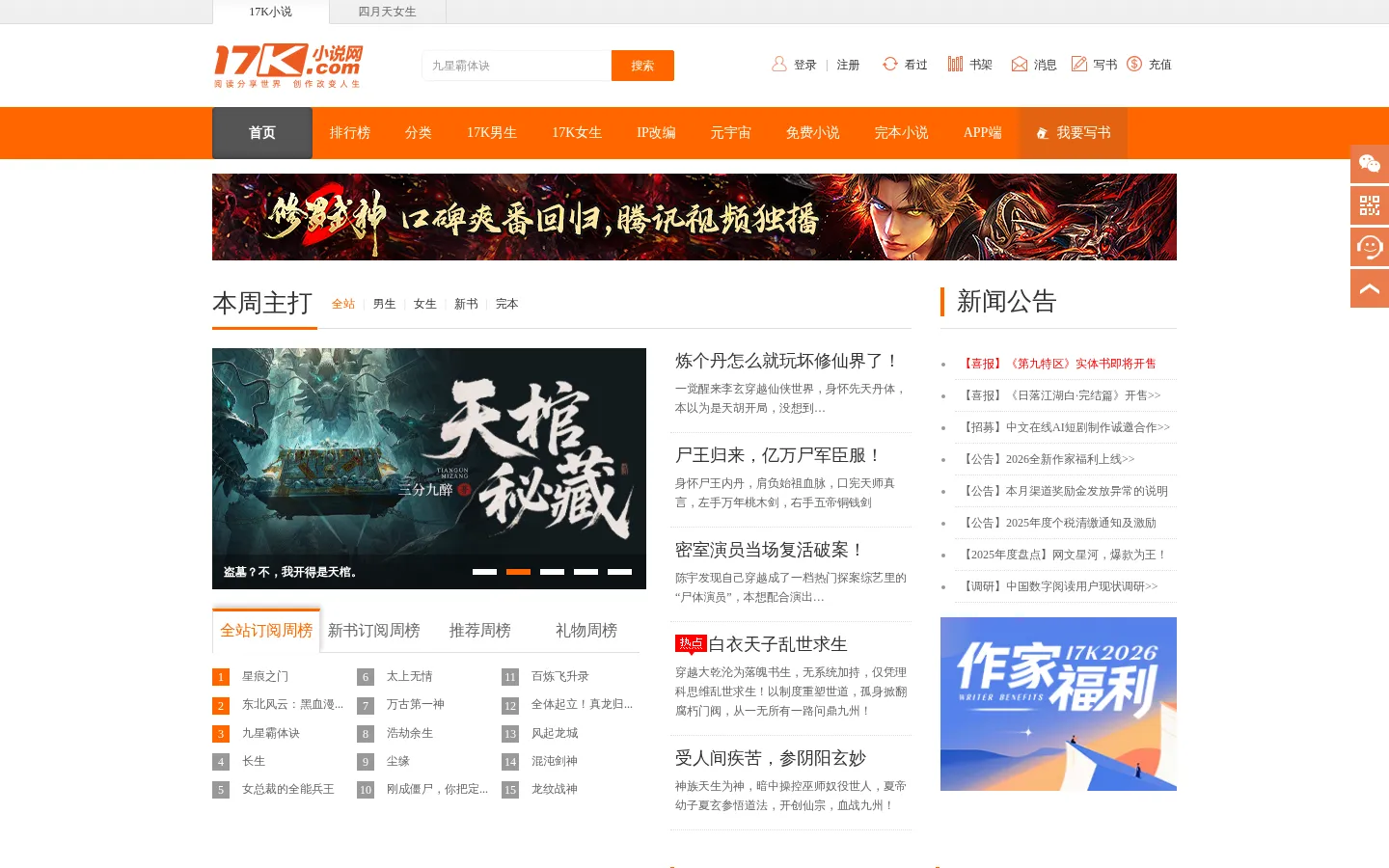
Task: Select the last carousel slide indicator
Action: (619, 572)
